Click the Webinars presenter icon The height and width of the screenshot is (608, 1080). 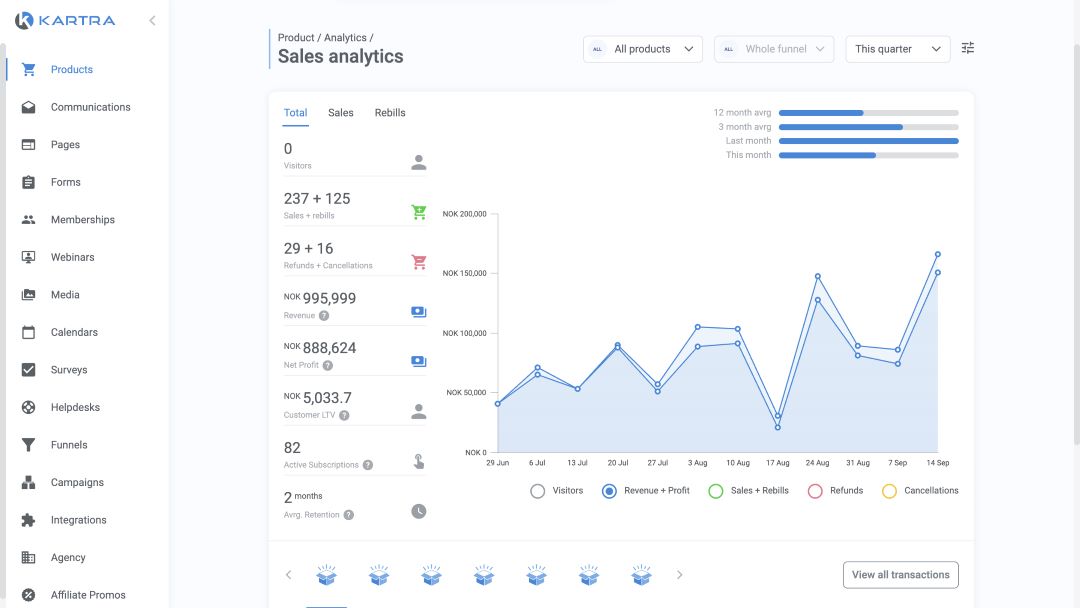29,257
